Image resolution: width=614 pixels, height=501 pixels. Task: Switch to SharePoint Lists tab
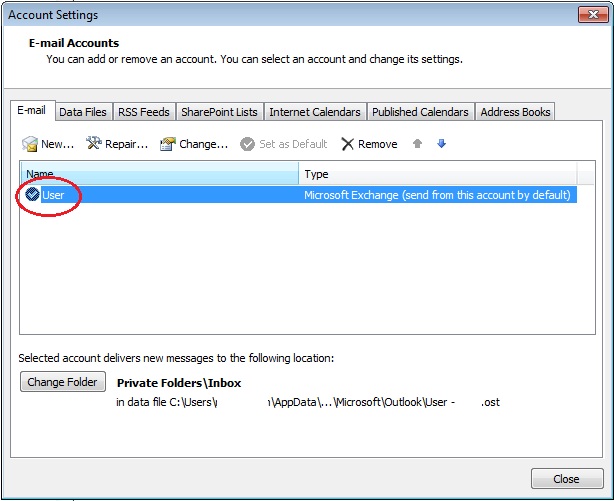click(x=219, y=112)
